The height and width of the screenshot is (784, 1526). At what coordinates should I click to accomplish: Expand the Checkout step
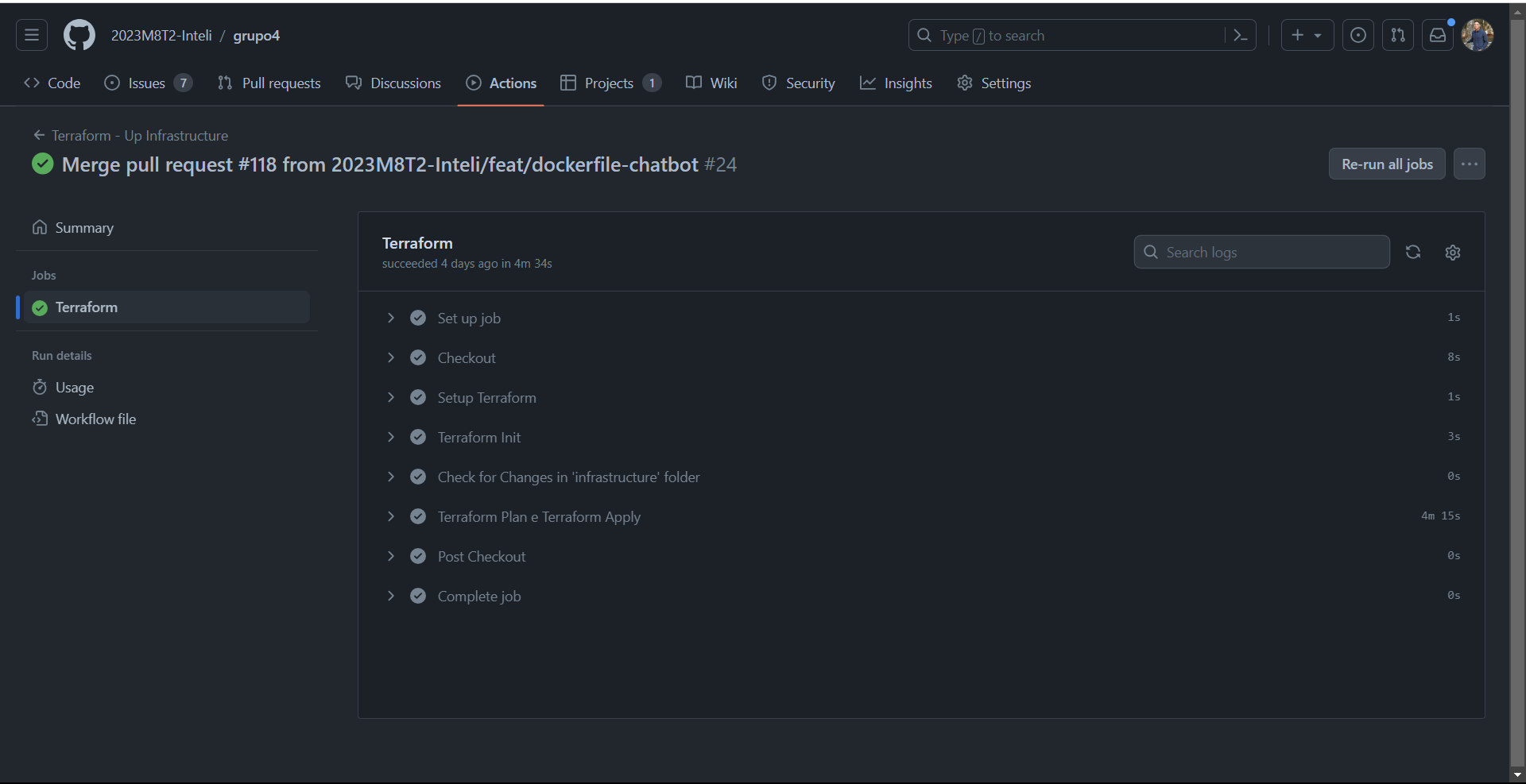pos(921,357)
